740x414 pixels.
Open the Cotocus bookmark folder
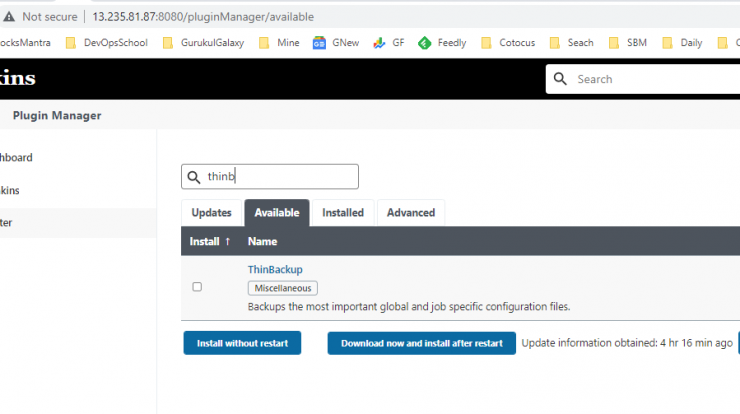(508, 43)
